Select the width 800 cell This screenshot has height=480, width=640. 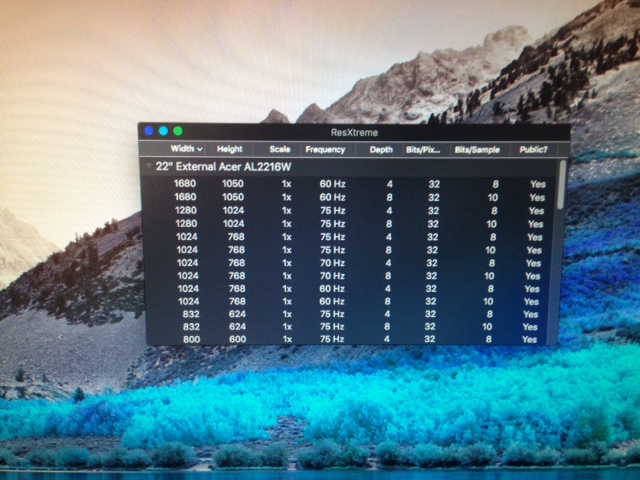tap(191, 339)
